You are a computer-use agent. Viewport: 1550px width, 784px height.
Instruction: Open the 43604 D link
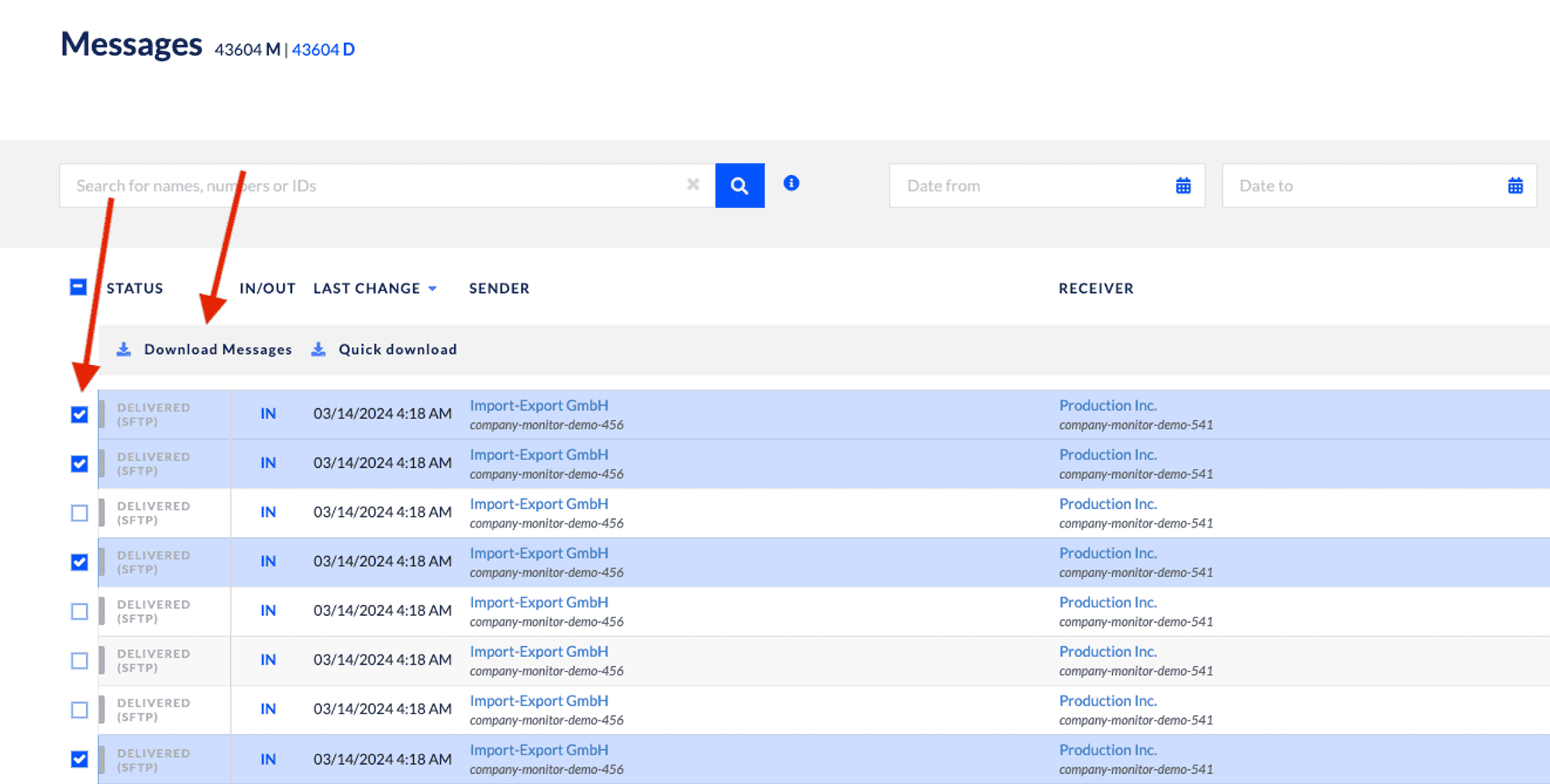pyautogui.click(x=323, y=50)
